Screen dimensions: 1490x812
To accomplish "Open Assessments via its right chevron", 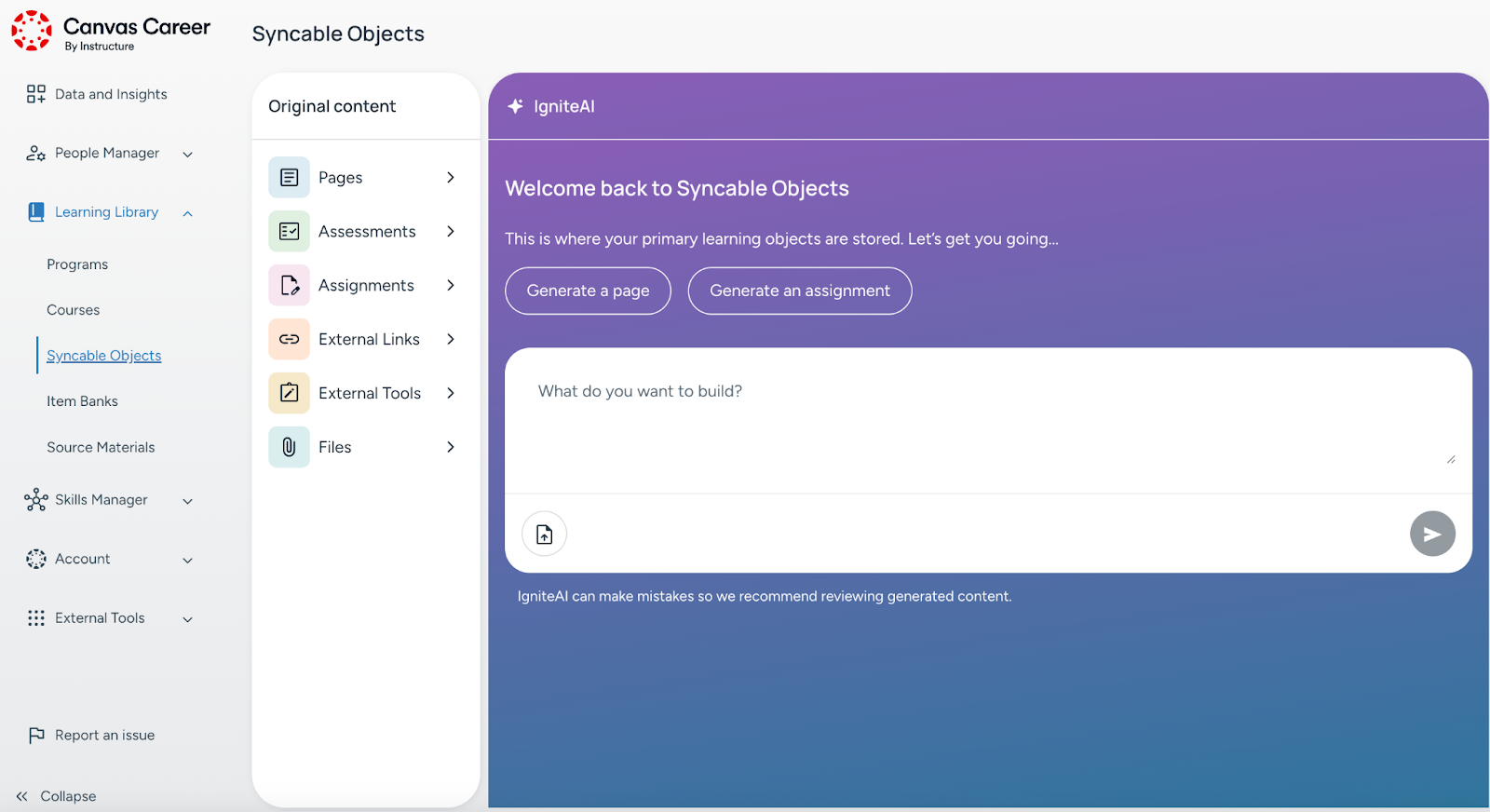I will (x=451, y=231).
